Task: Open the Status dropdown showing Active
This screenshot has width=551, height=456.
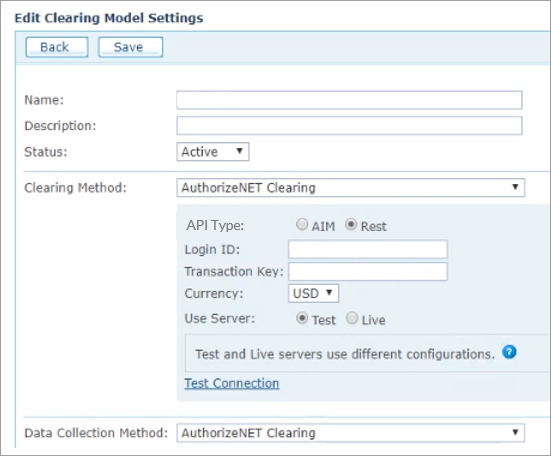Action: [x=213, y=152]
